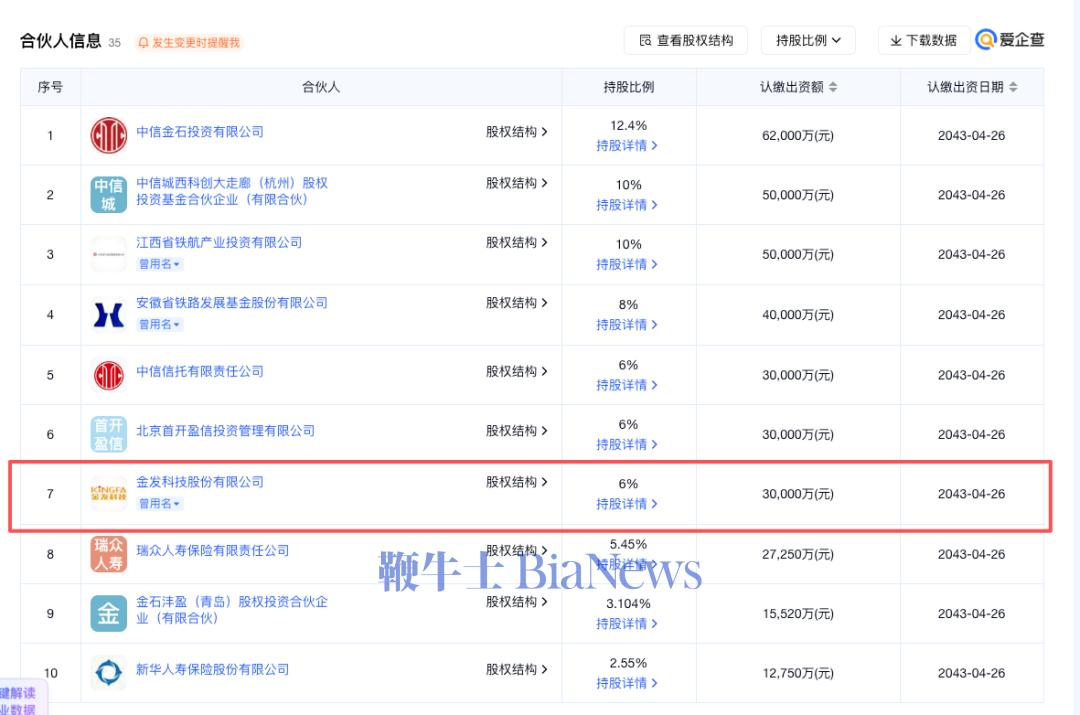
Task: Open the 瑞众人寿保险有限责任公司 link
Action: (212, 550)
